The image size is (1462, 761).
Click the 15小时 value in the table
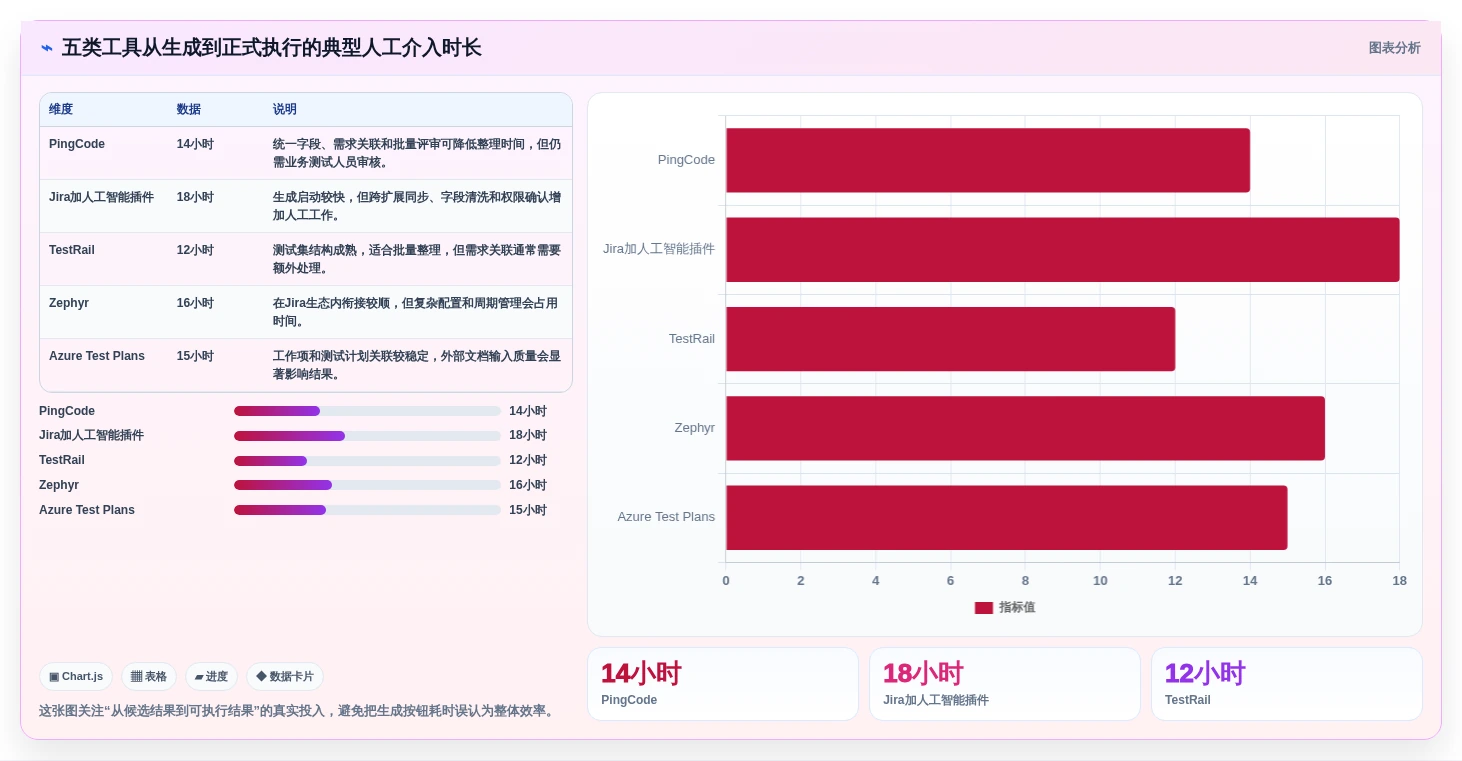coord(195,356)
